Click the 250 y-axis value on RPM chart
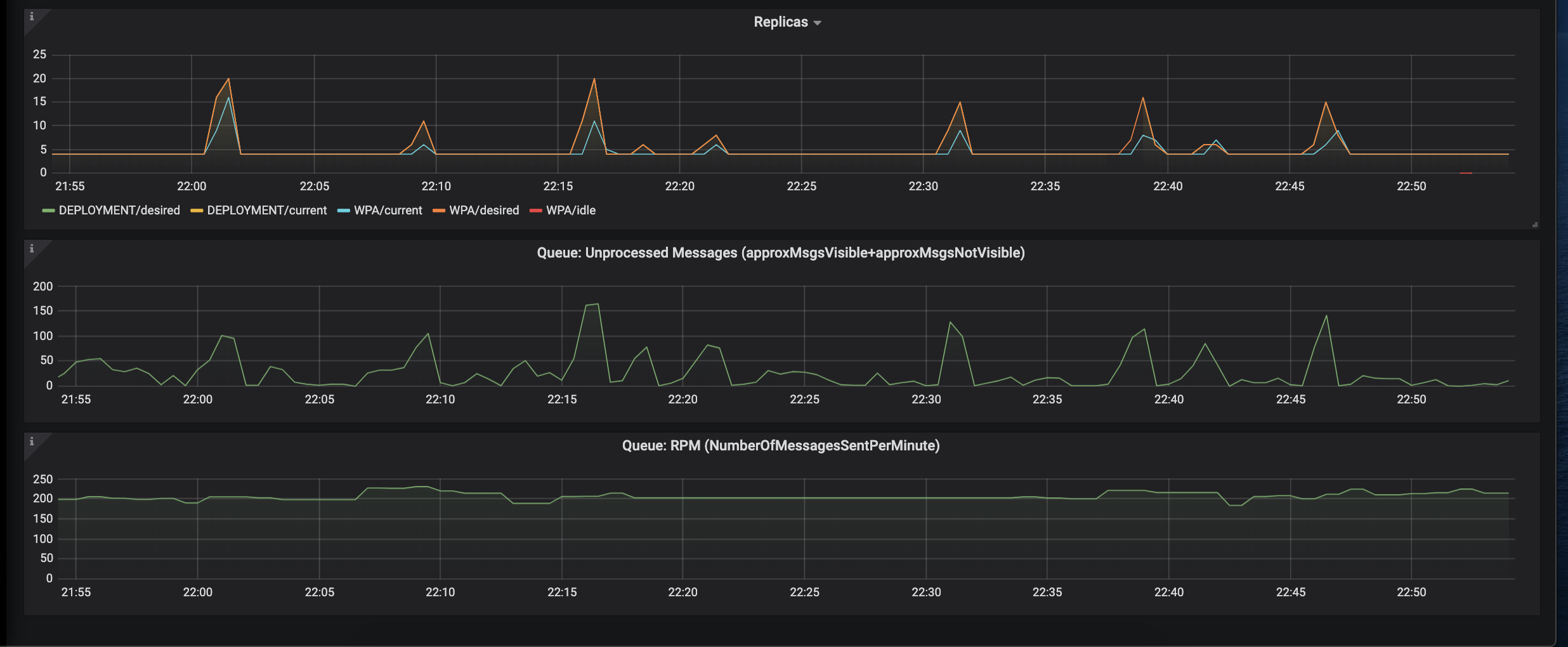 point(43,480)
